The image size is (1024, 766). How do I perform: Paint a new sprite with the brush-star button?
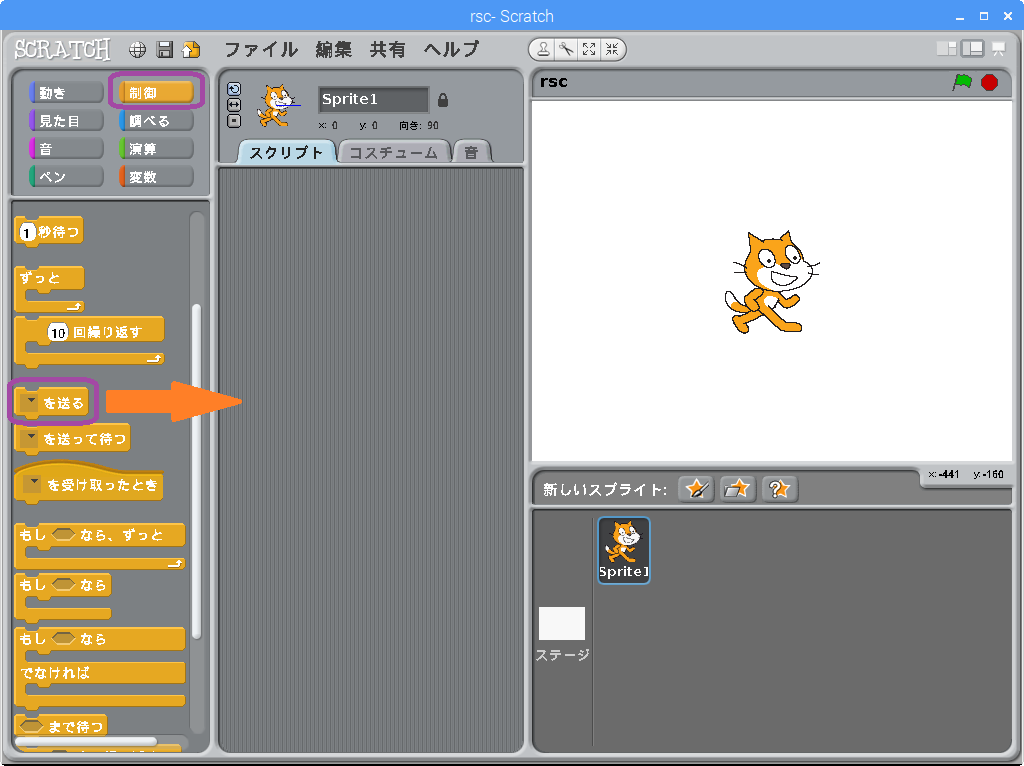(x=696, y=489)
